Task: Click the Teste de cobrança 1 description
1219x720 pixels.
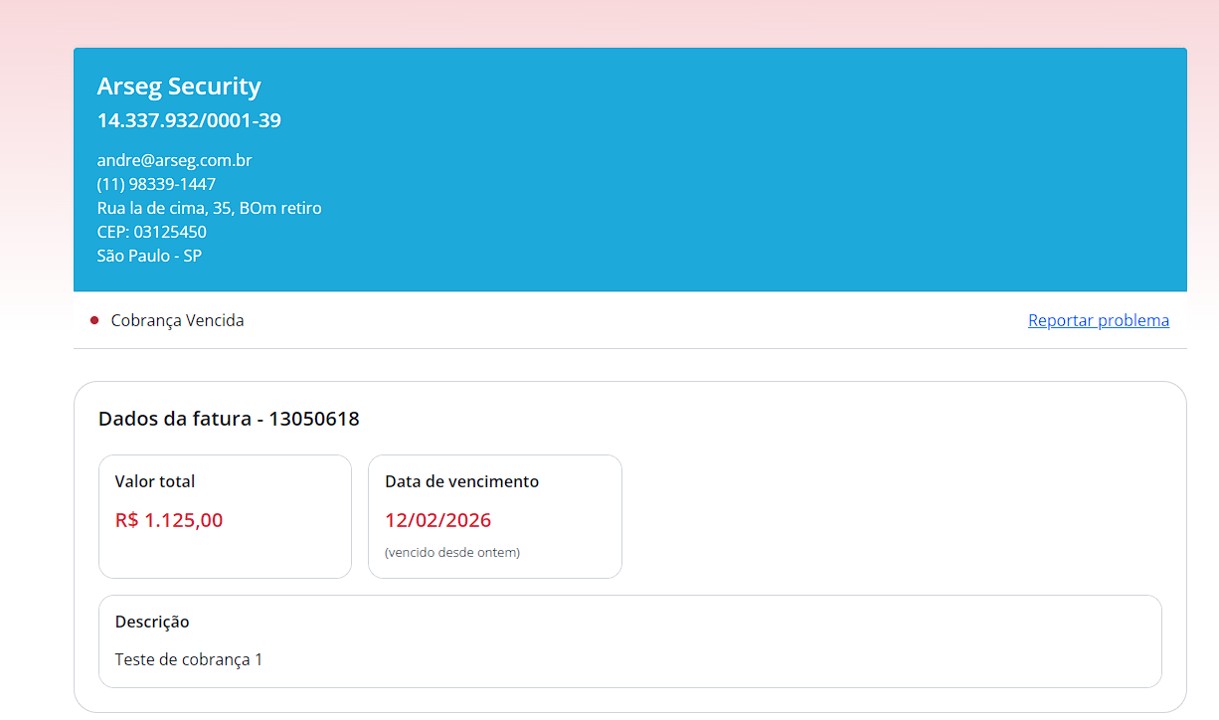Action: coord(189,660)
